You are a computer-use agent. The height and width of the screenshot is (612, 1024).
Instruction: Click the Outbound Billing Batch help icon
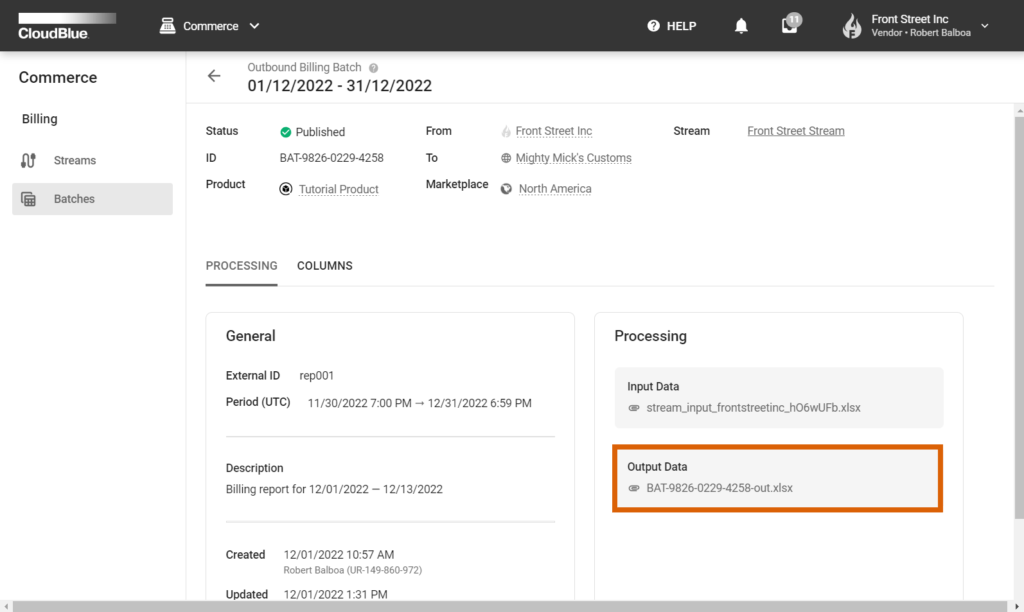pyautogui.click(x=374, y=68)
